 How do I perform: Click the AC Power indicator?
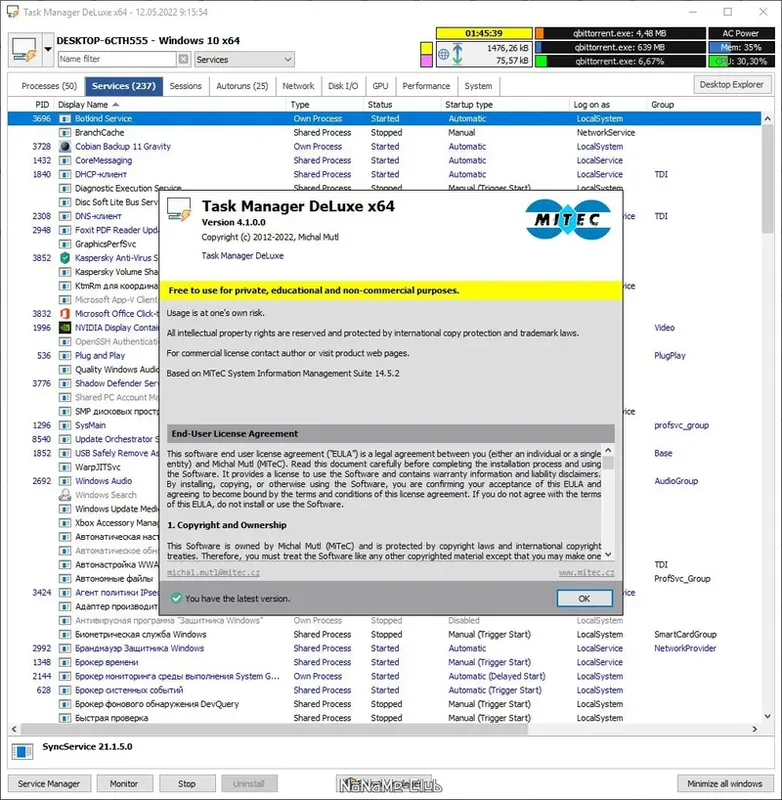tap(740, 33)
